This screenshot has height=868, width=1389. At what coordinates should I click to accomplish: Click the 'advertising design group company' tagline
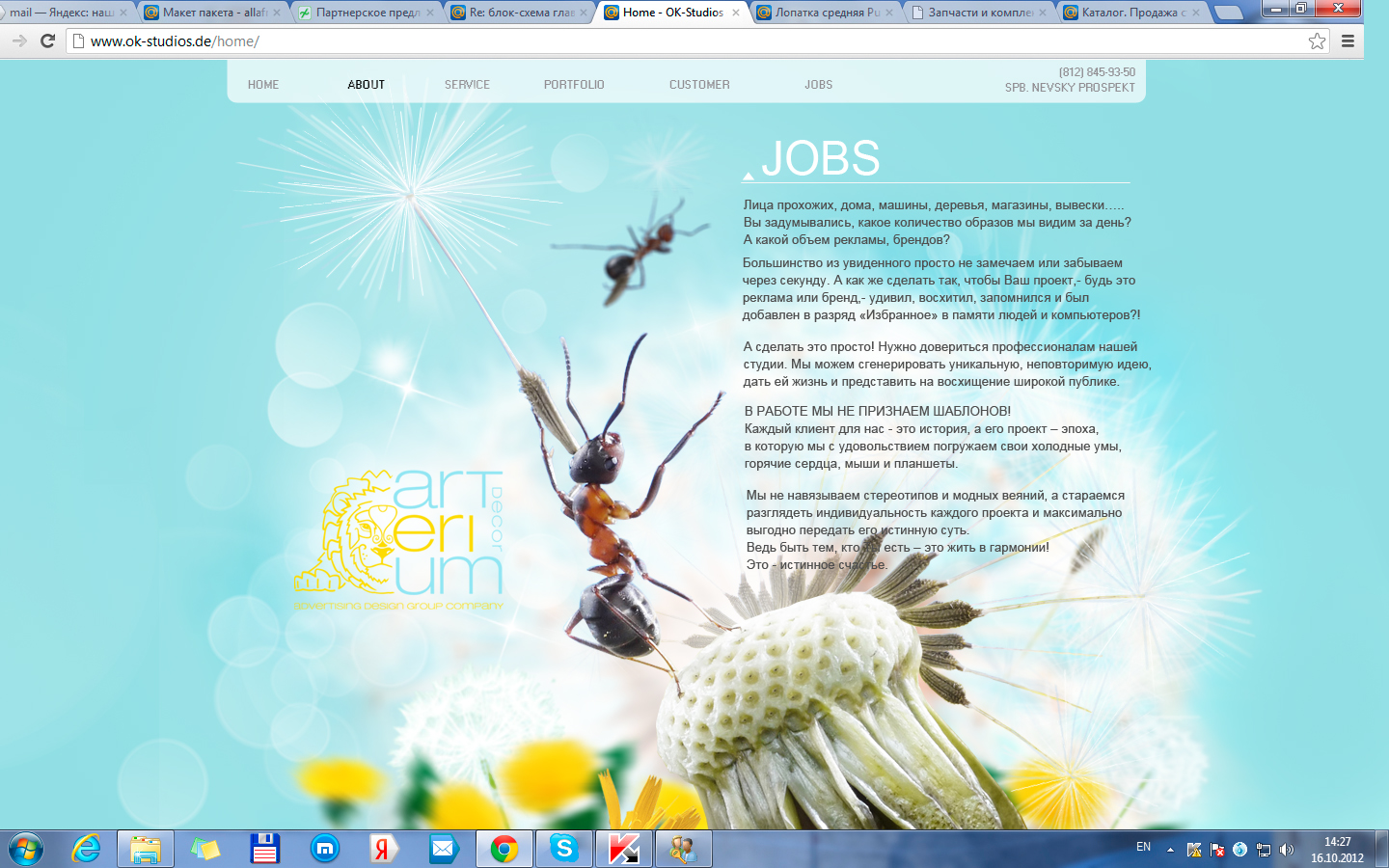[399, 606]
